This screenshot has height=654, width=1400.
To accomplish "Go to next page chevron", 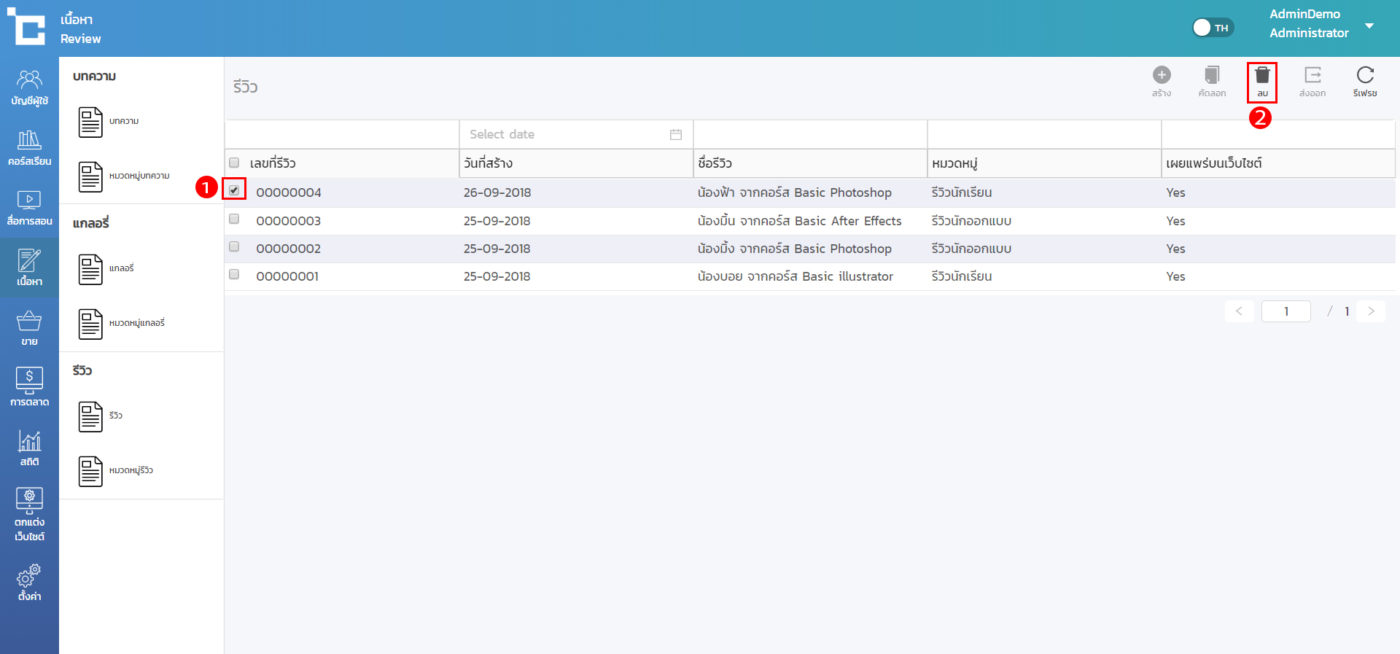I will 1370,311.
